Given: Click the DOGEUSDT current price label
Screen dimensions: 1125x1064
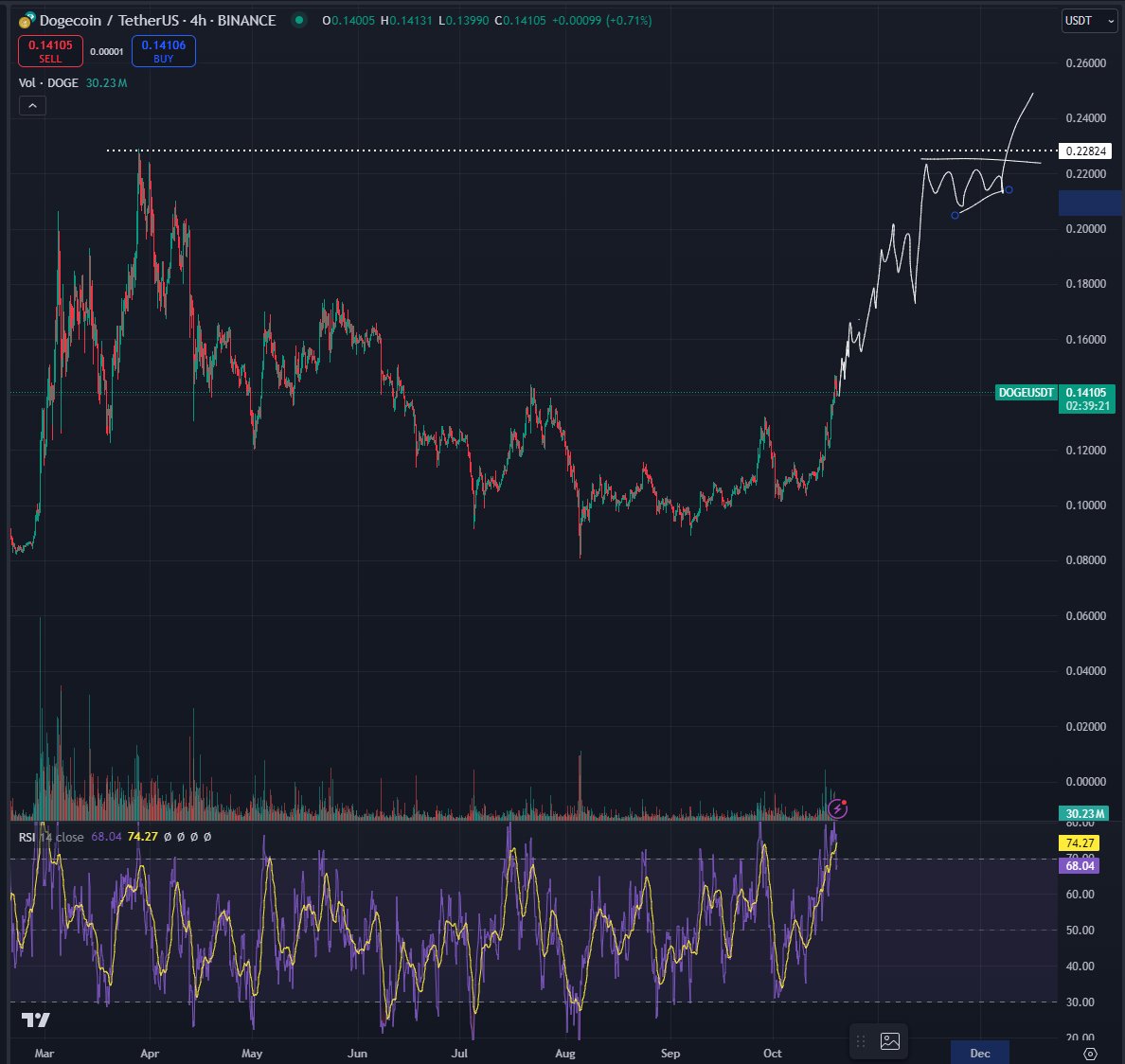Looking at the screenshot, I should point(1026,392).
